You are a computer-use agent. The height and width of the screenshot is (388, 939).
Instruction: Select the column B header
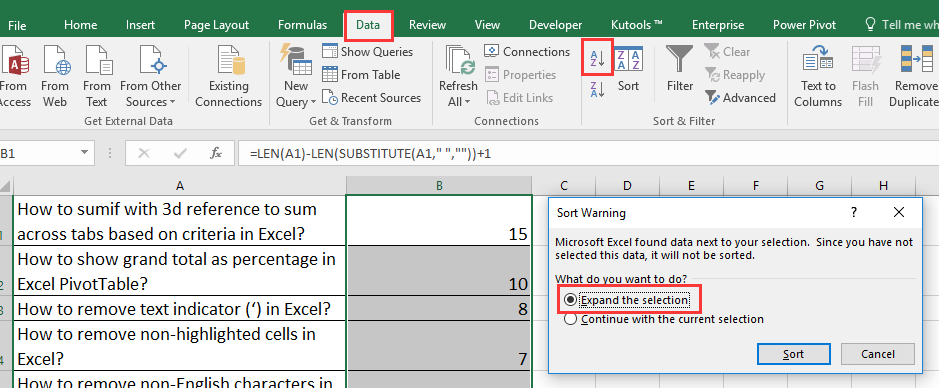pos(439,186)
